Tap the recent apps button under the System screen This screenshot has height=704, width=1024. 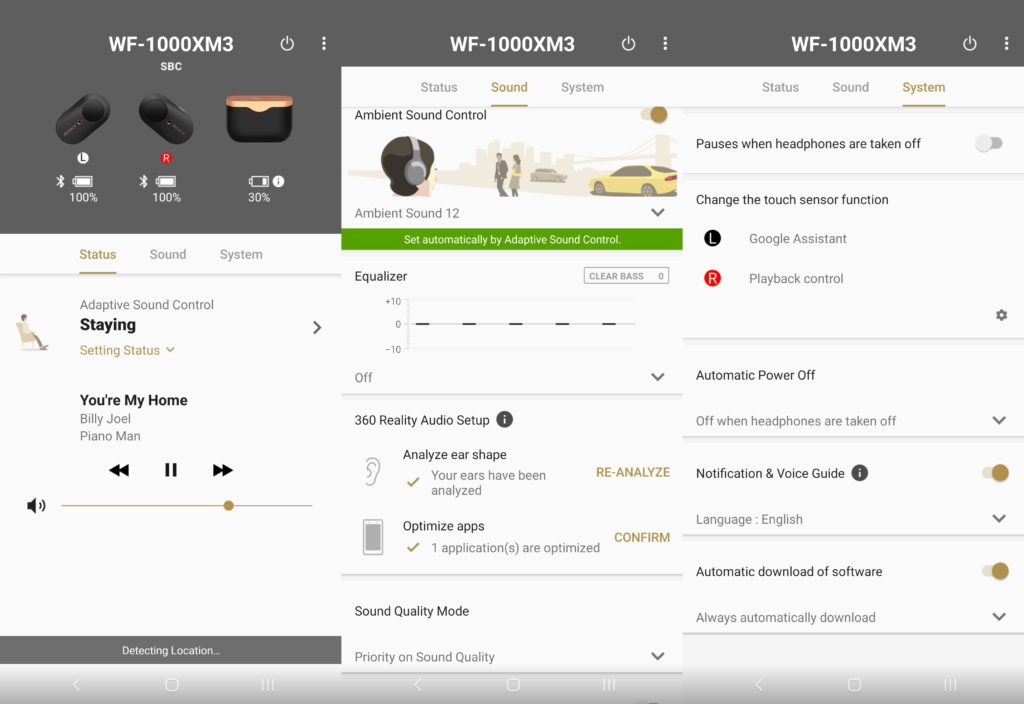point(950,684)
